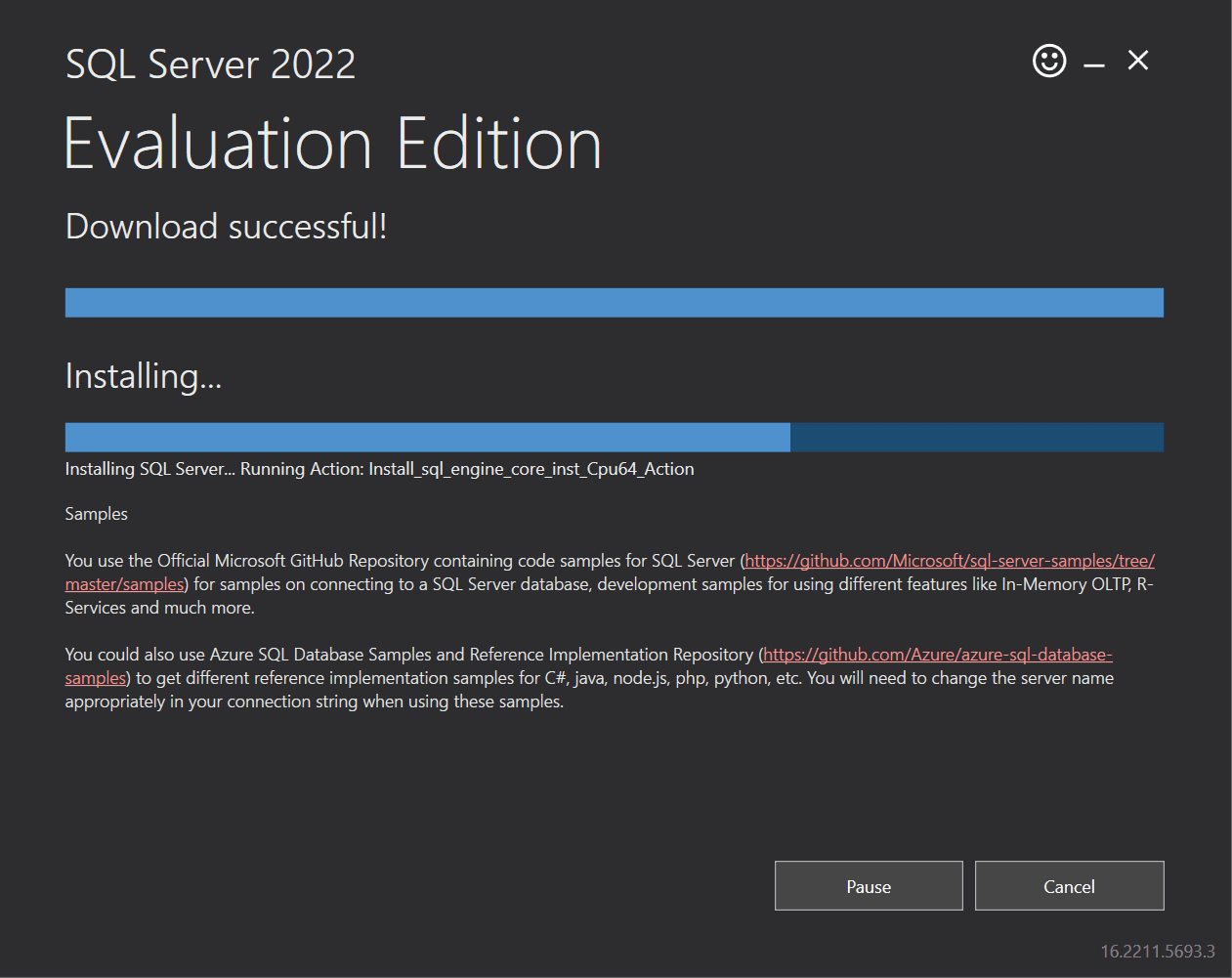Pause the SQL Server installation

coord(869,886)
